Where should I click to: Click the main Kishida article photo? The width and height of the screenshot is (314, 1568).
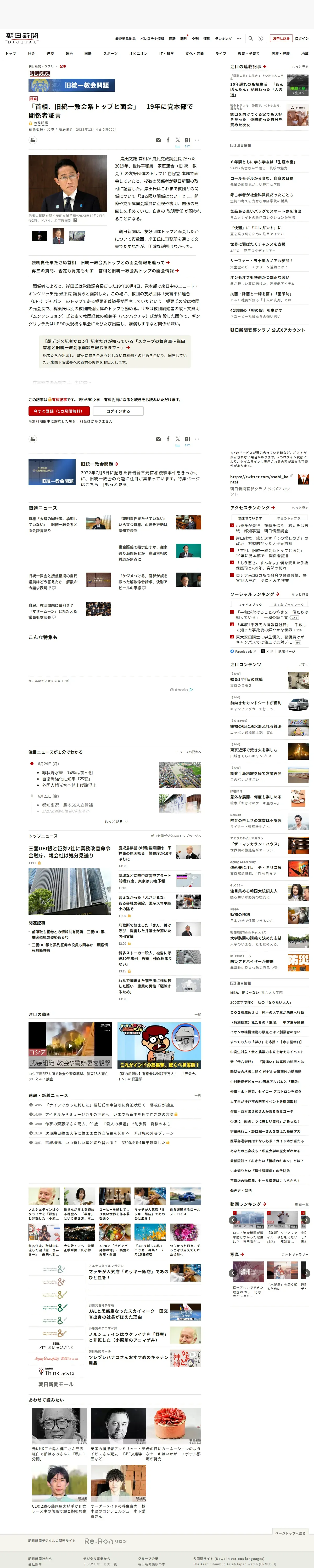[68, 183]
